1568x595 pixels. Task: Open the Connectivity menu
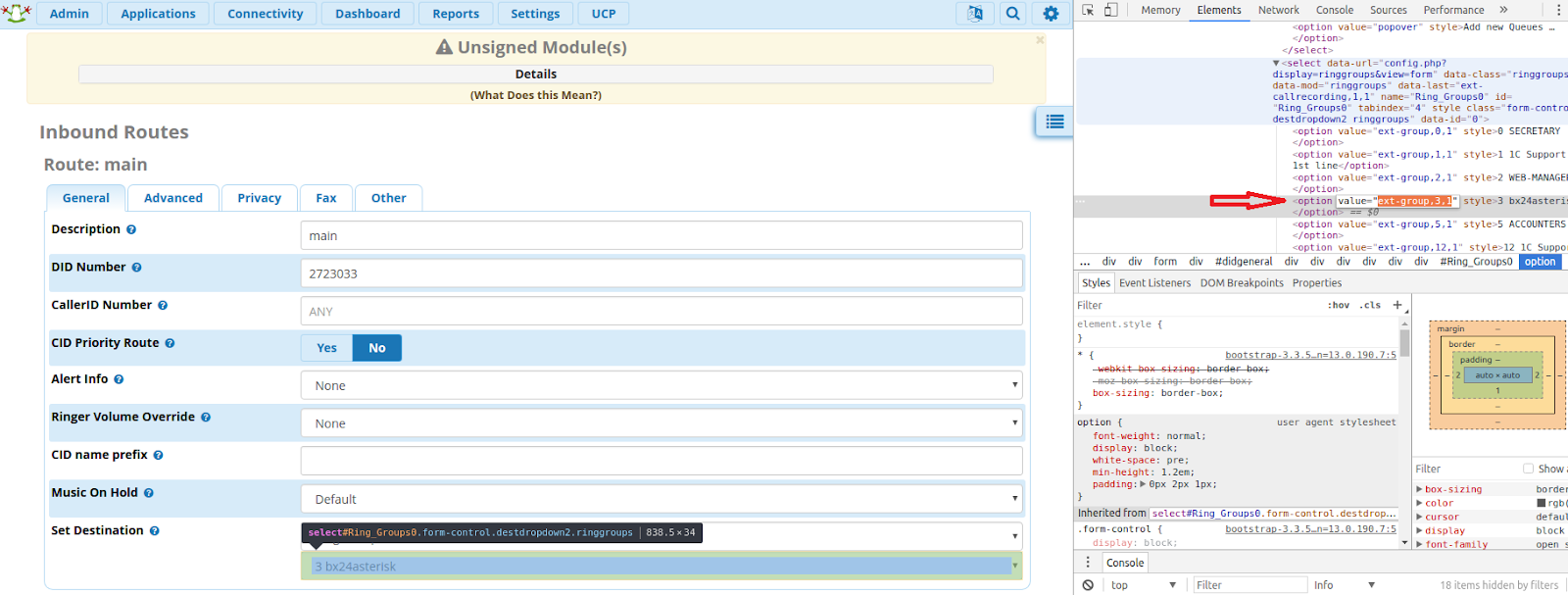coord(266,14)
